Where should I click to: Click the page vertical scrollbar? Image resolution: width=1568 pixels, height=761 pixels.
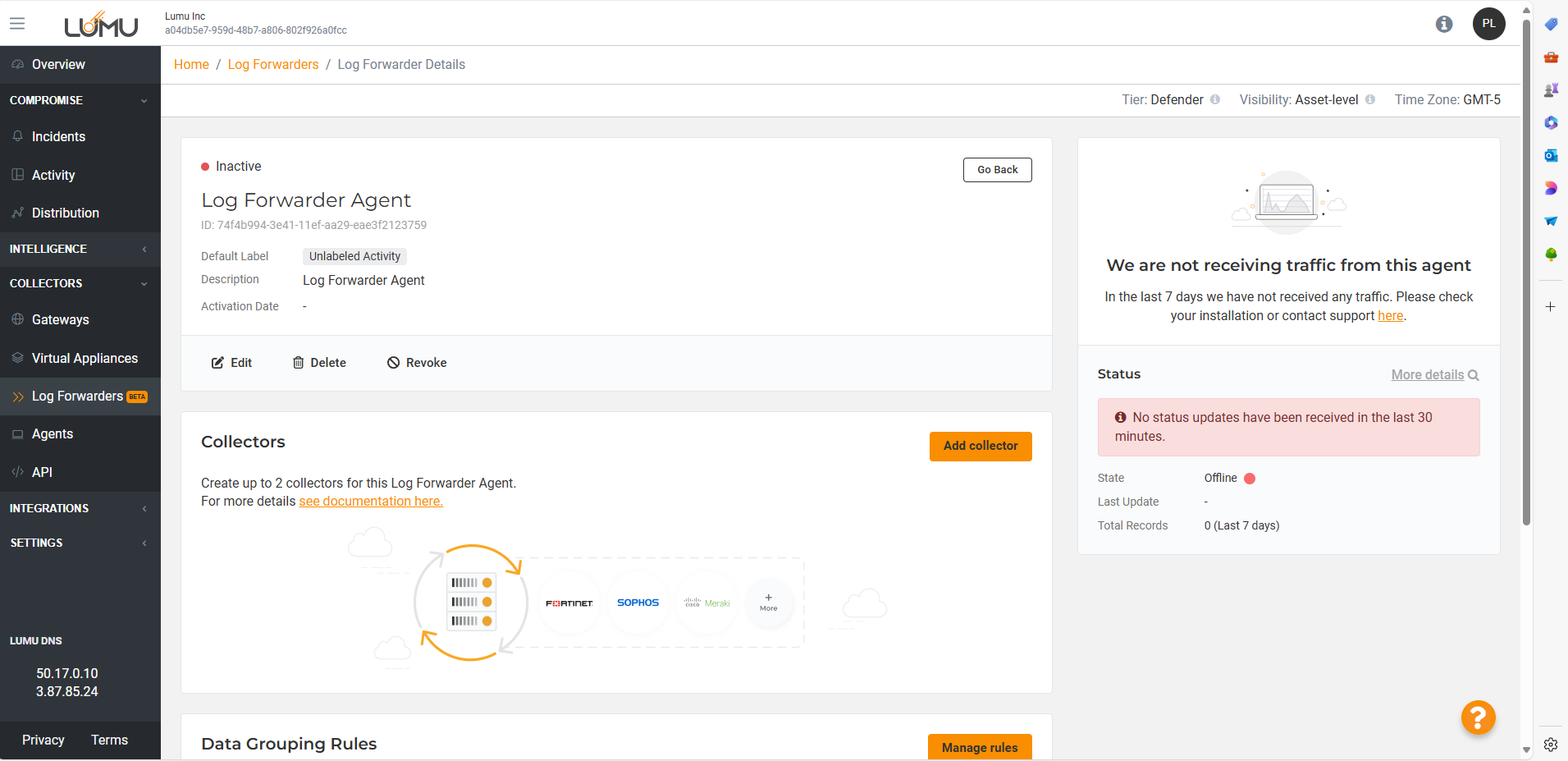click(x=1526, y=271)
